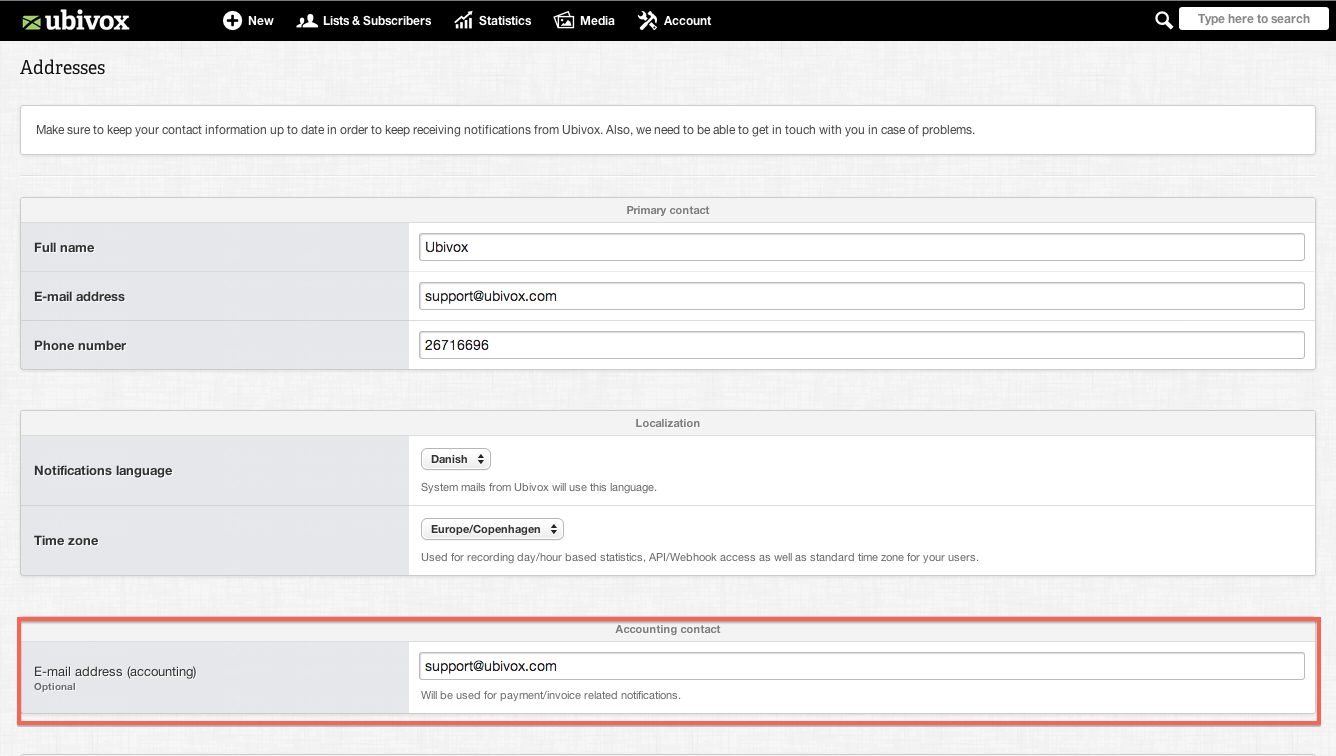Click the magnifying glass search icon
The height and width of the screenshot is (756, 1336).
click(1163, 20)
